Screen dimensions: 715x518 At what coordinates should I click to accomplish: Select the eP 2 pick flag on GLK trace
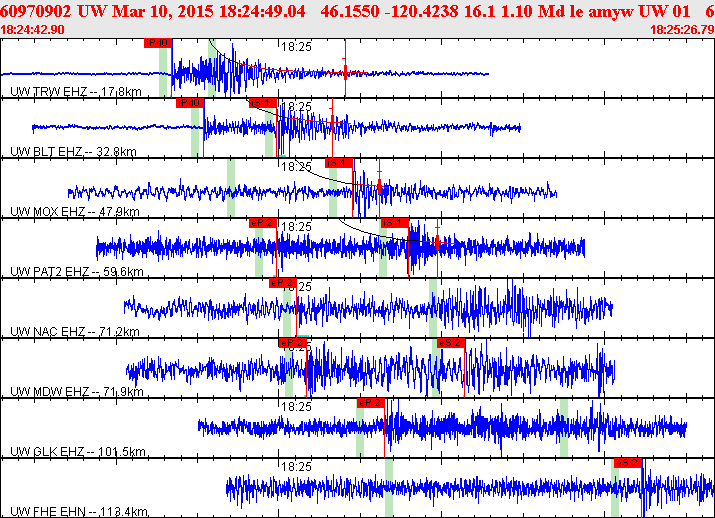click(371, 403)
